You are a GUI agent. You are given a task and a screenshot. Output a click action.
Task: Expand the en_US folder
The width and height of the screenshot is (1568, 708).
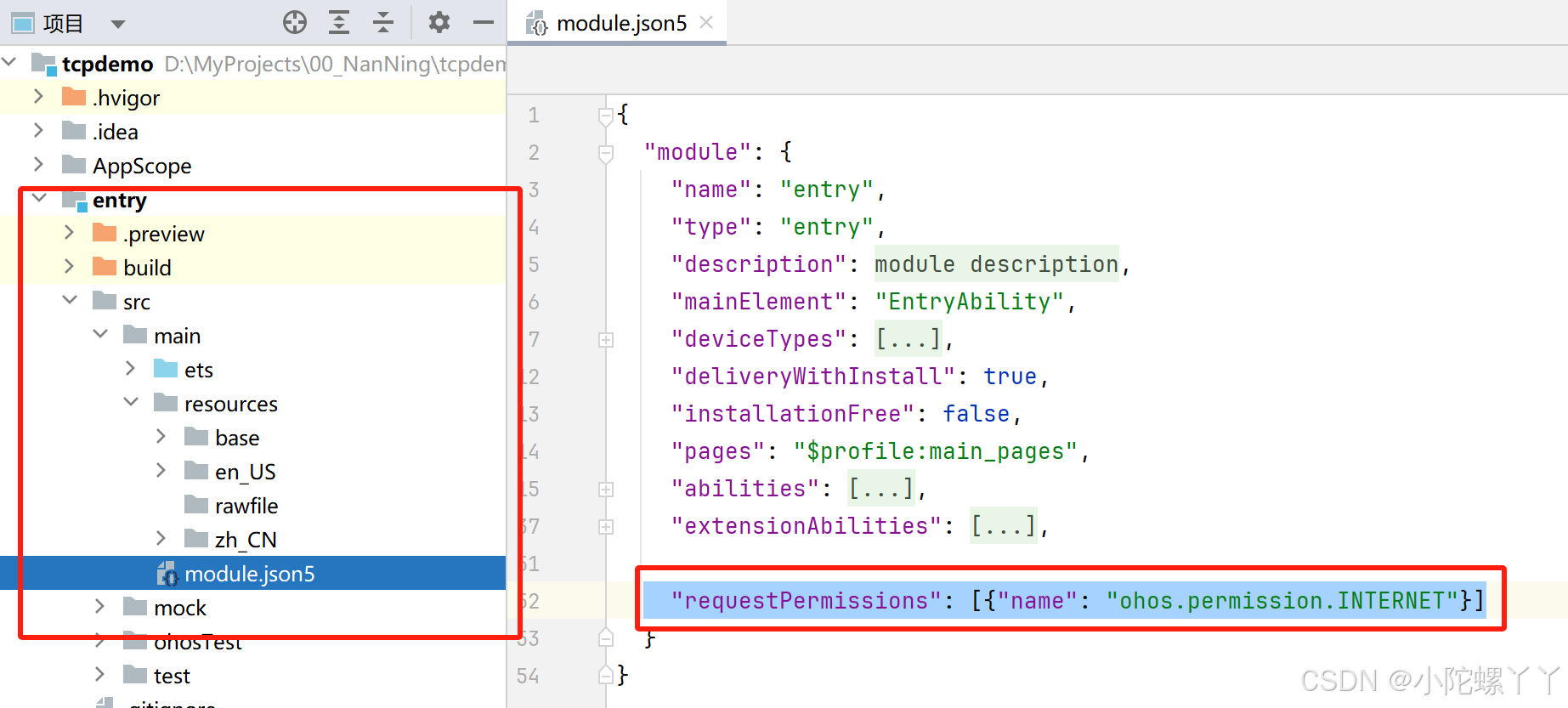tap(161, 470)
